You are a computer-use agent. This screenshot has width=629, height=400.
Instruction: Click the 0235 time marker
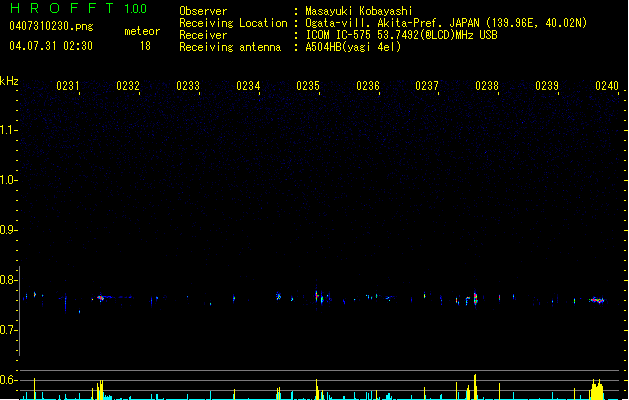click(308, 86)
